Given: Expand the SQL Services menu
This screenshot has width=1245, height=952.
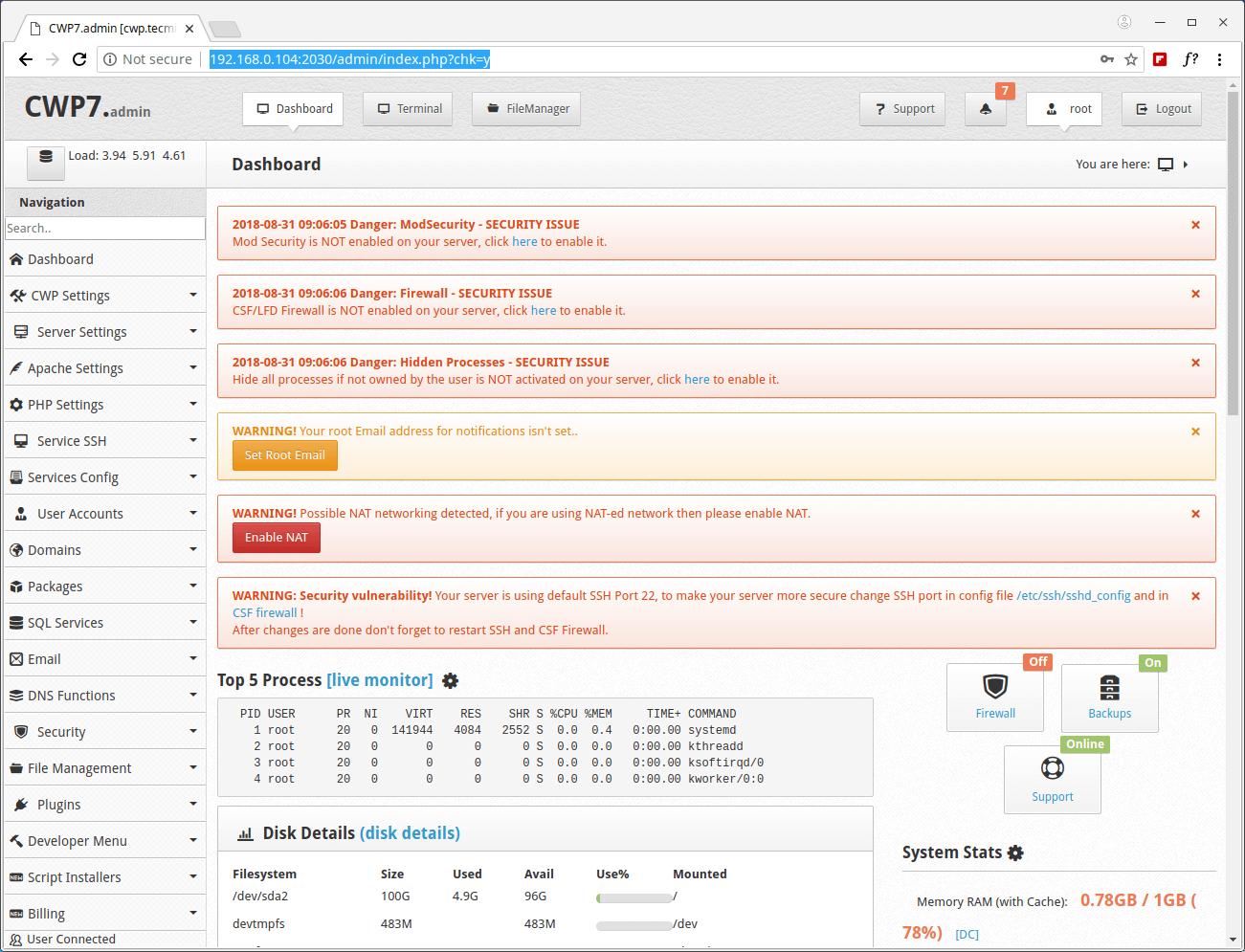Looking at the screenshot, I should tap(104, 623).
